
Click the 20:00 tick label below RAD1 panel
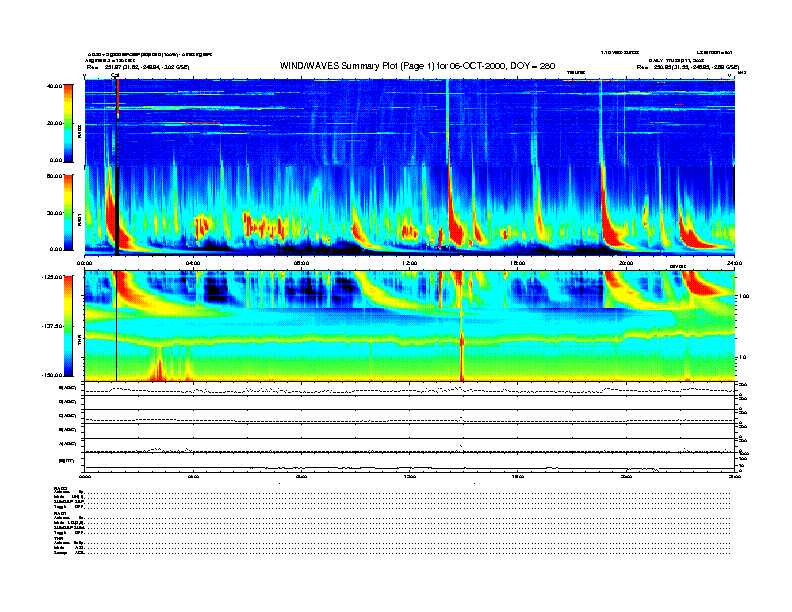(626, 263)
